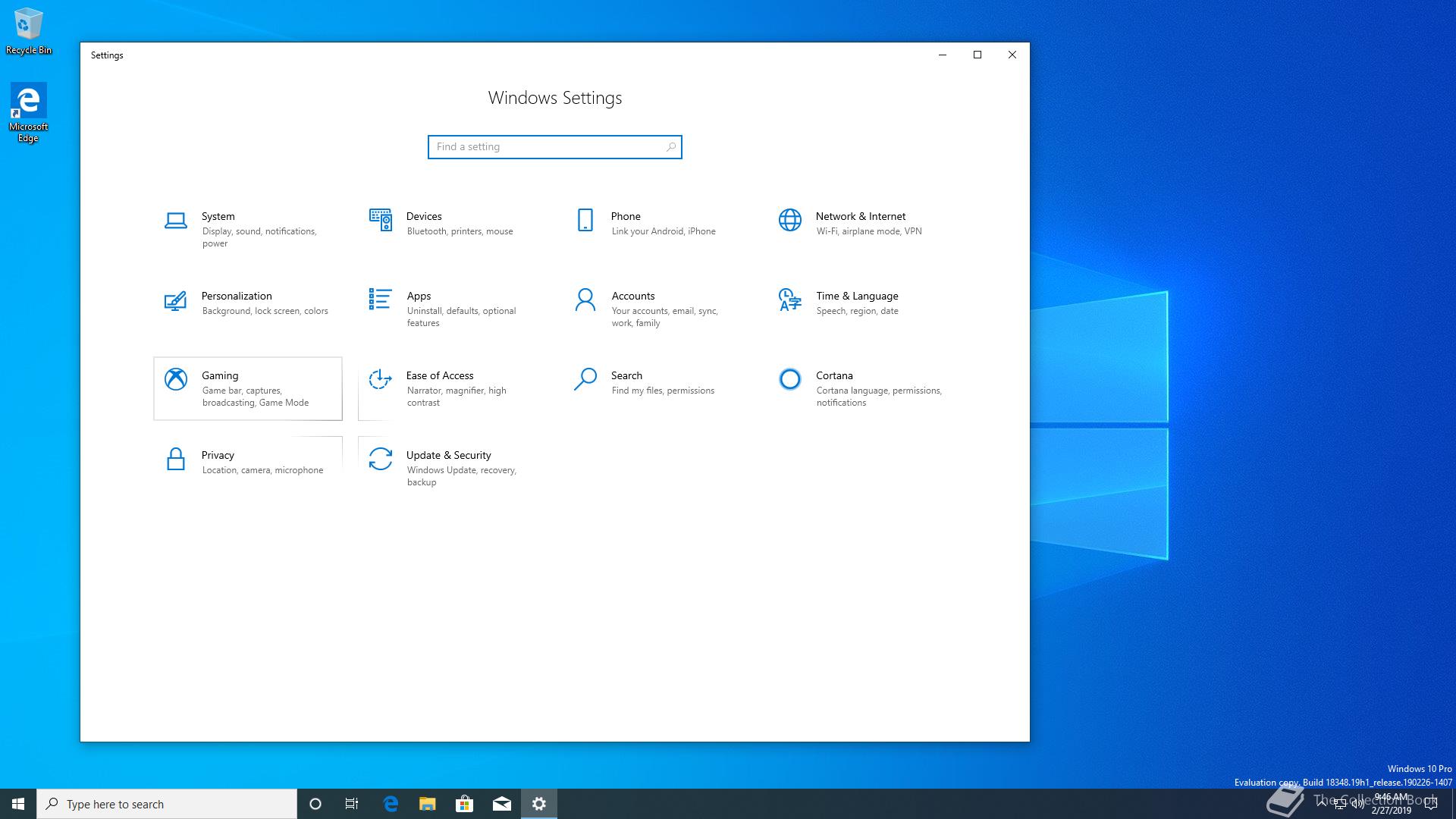Screen dimensions: 1456x819
Task: Click 'Display, sound, notifications, power' text
Action: (x=259, y=237)
